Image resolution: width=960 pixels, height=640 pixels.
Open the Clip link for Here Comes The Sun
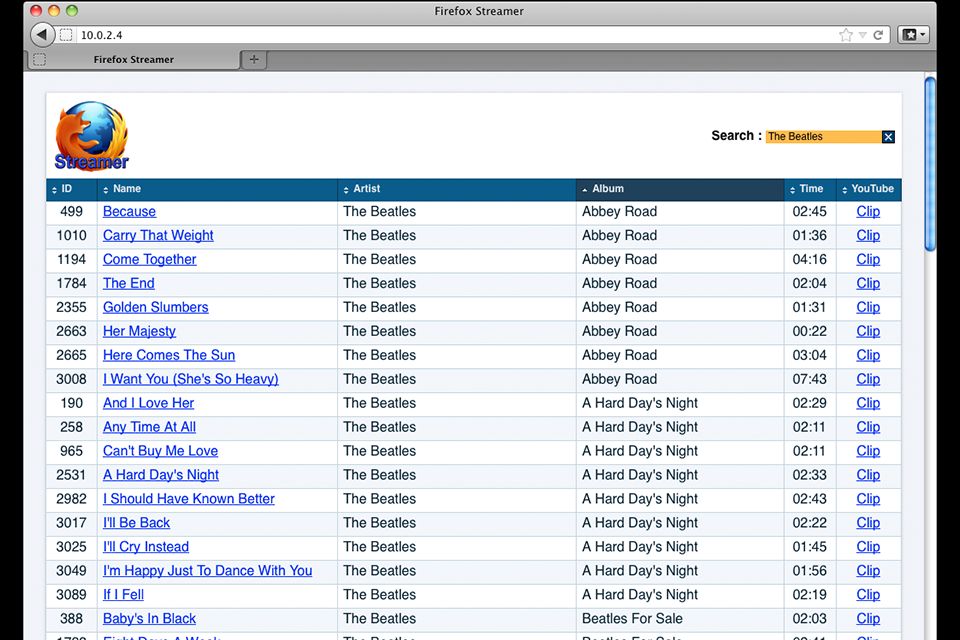pos(868,355)
